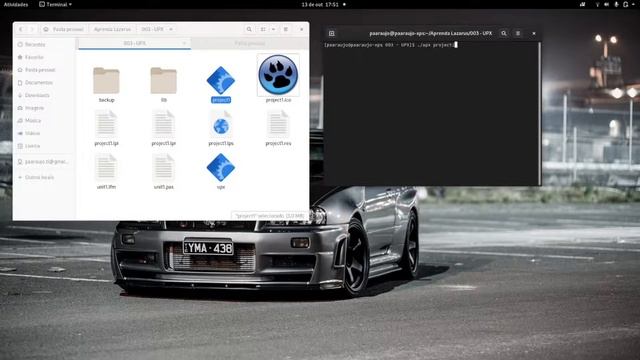The height and width of the screenshot is (360, 640).
Task: Open the Terminal app menu in top bar
Action: coord(56,4)
